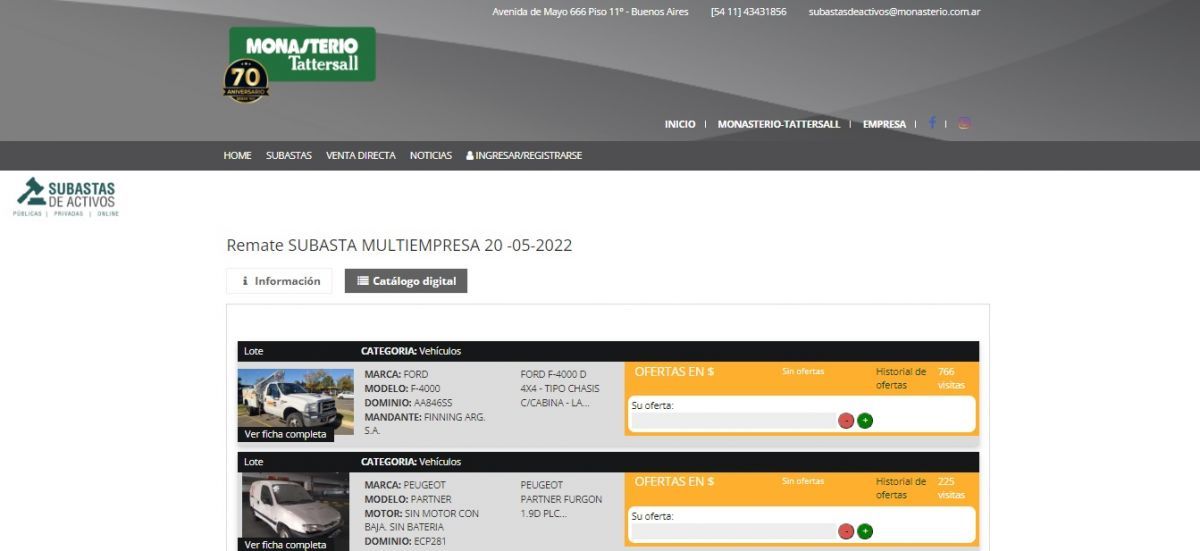
Task: Open Ver ficha completa for Ford F-4000
Action: pyautogui.click(x=285, y=434)
